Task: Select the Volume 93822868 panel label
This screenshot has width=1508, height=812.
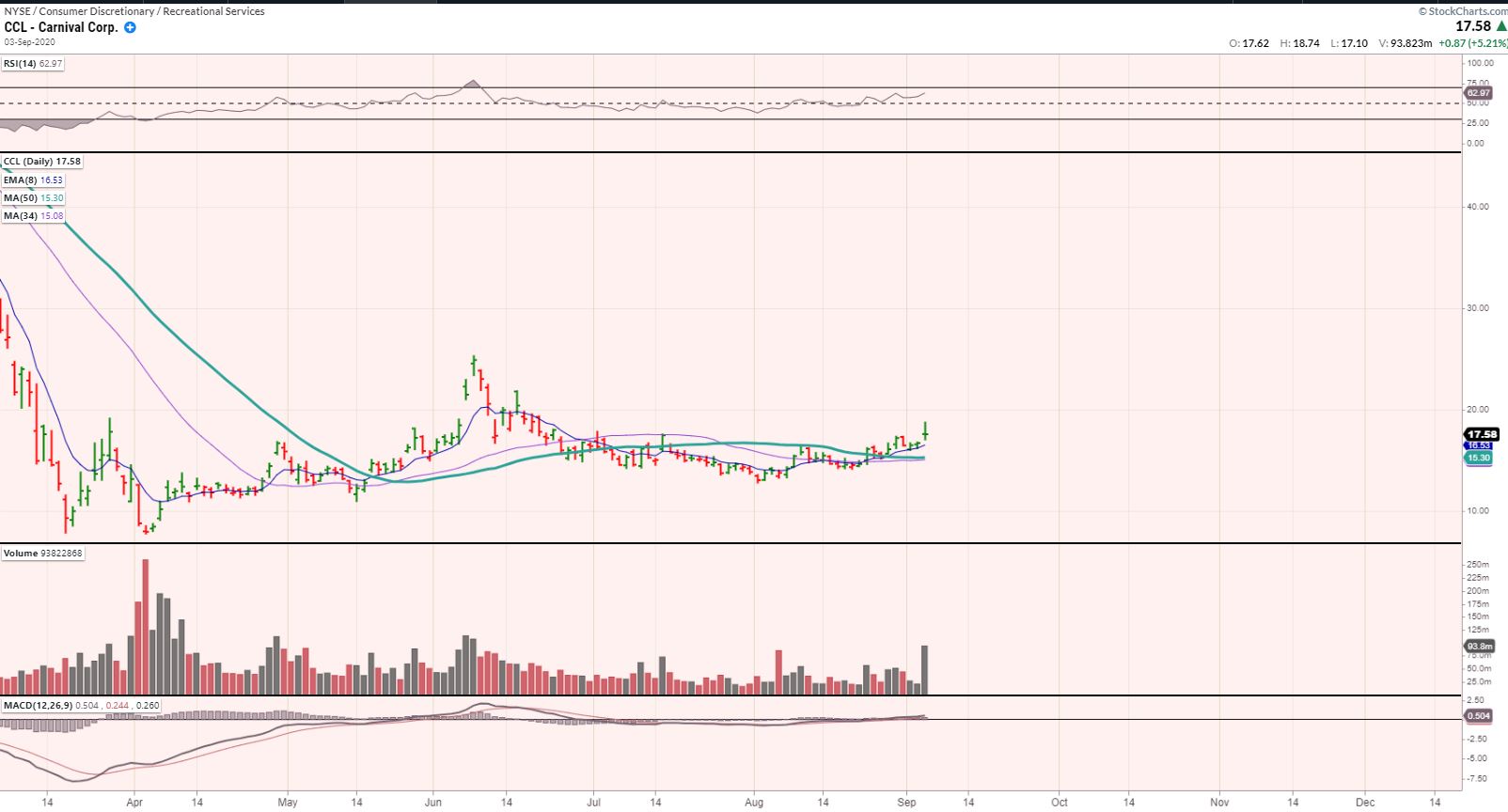Action: point(43,554)
